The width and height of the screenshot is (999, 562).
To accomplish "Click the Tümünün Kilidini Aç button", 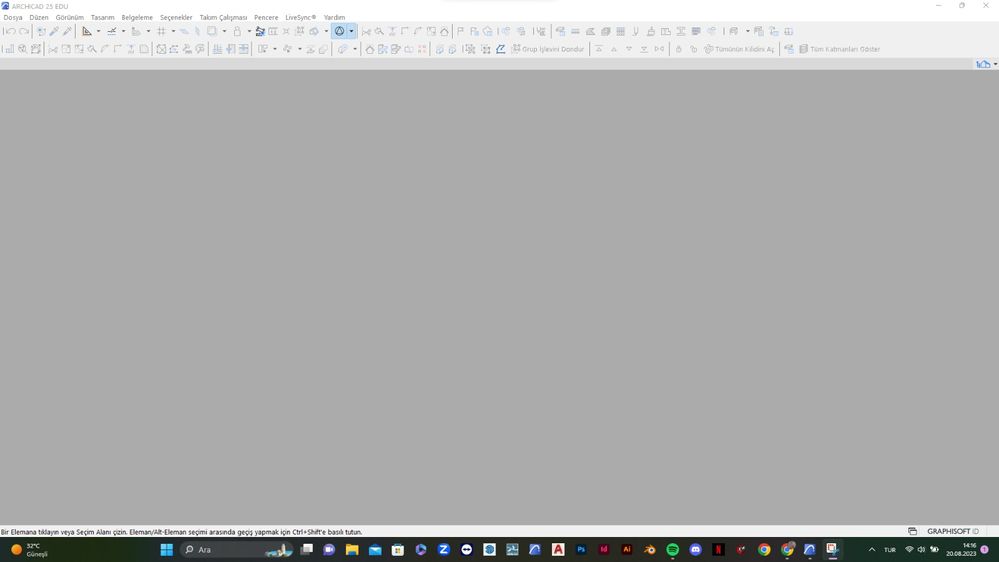I will (739, 49).
